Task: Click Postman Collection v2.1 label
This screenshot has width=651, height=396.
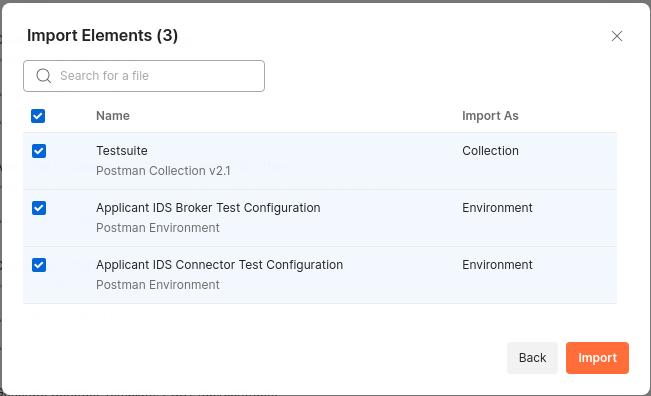Action: coord(163,171)
